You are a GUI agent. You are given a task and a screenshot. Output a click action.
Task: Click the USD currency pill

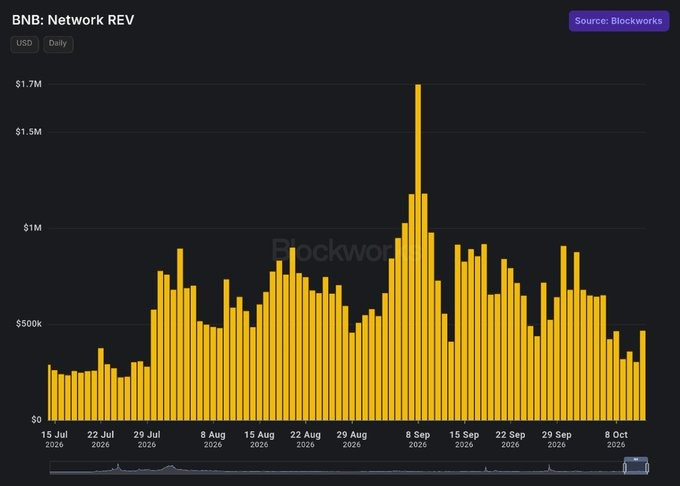pos(24,44)
